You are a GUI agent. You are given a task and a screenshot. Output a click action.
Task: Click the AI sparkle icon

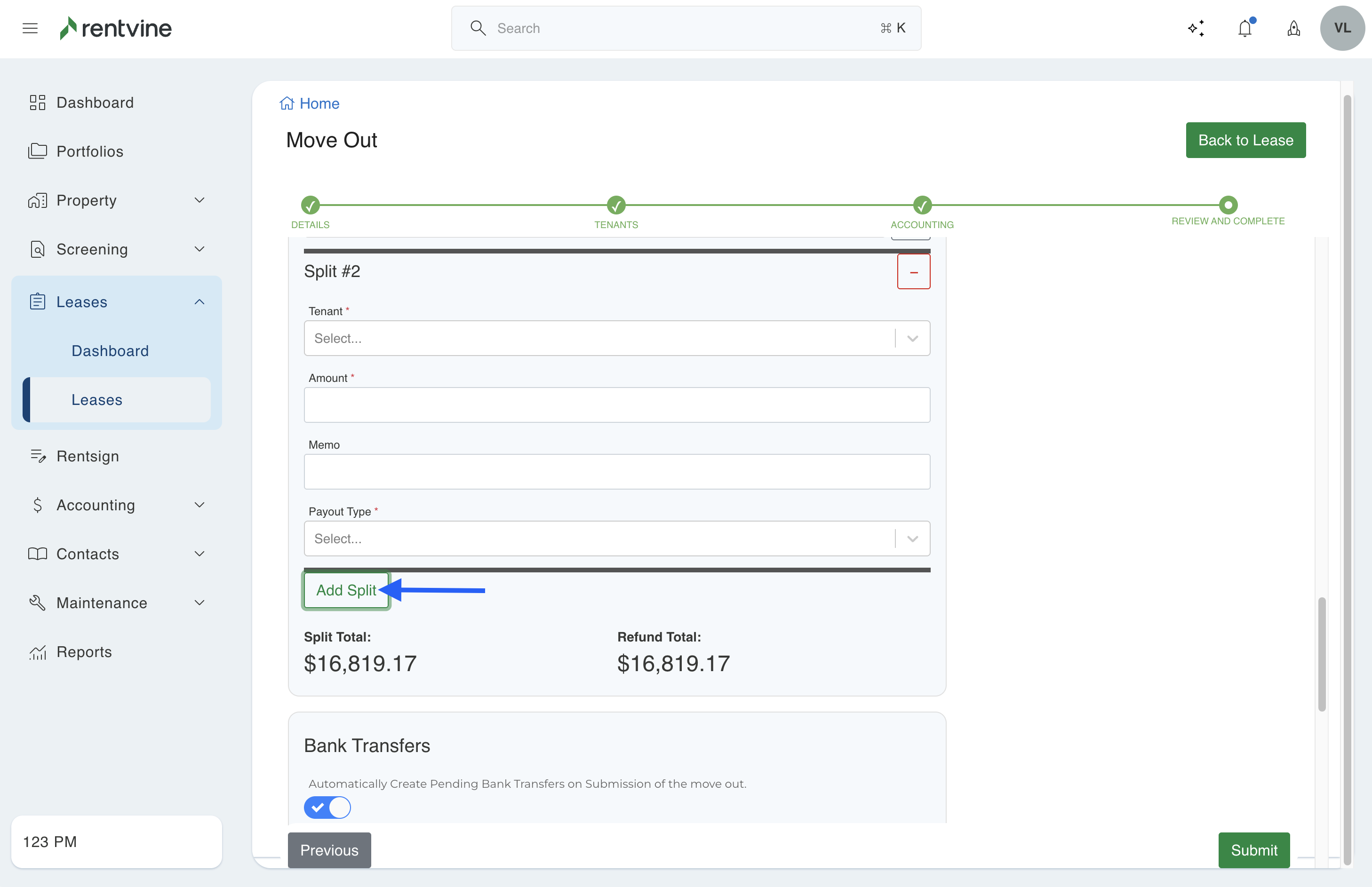click(1196, 28)
